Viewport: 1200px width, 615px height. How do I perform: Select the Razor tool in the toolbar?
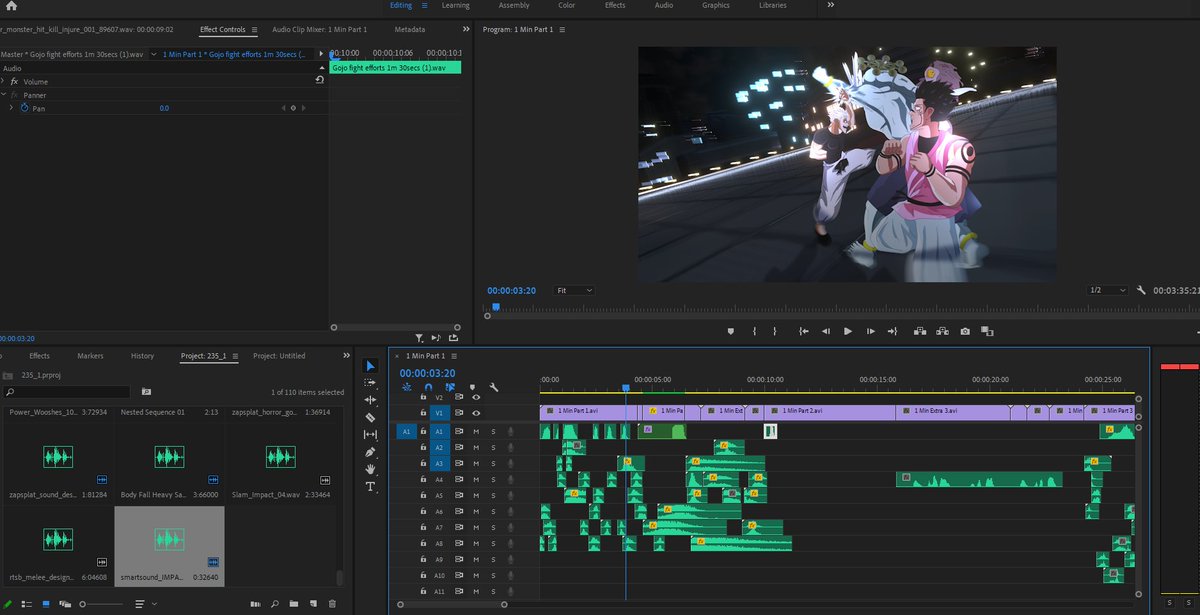(370, 417)
